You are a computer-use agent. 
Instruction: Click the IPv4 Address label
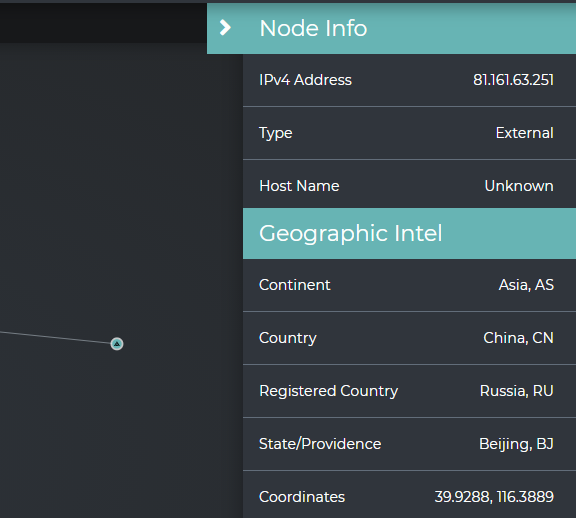(x=305, y=80)
